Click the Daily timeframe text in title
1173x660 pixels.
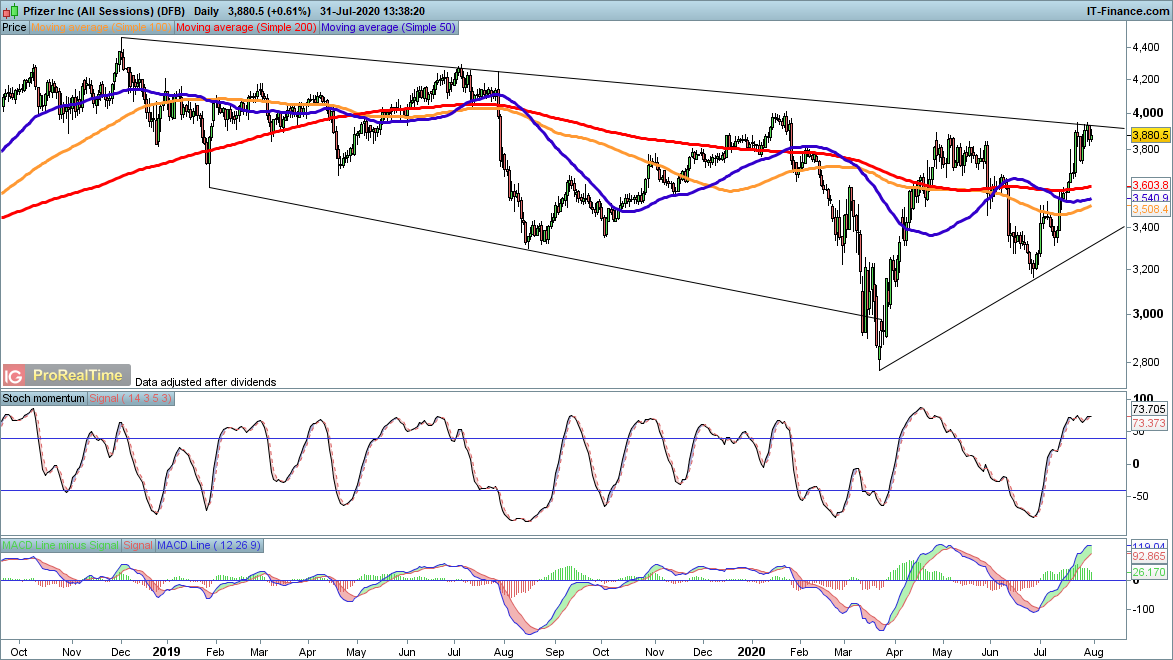pos(208,9)
